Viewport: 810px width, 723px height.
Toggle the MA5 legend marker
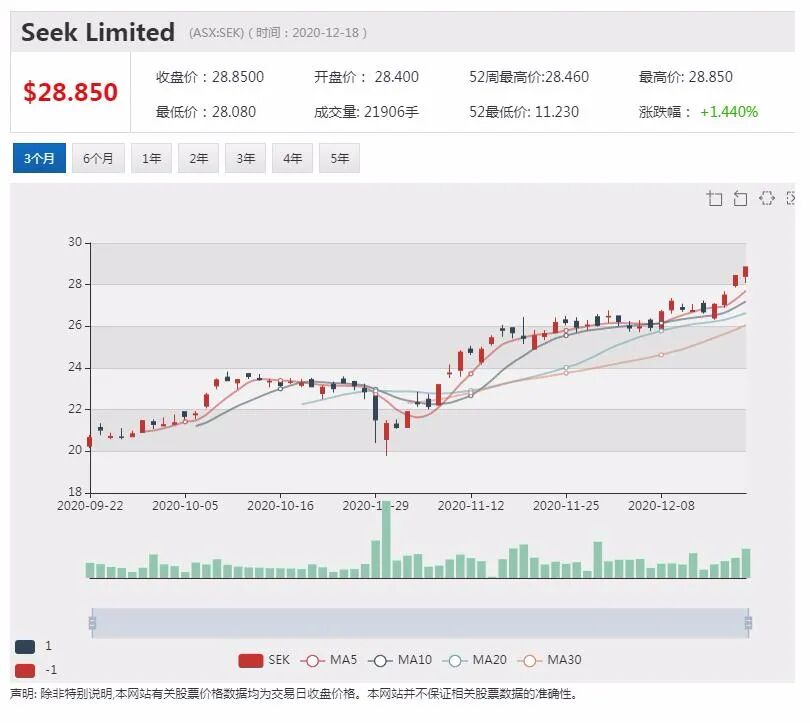[x=312, y=661]
